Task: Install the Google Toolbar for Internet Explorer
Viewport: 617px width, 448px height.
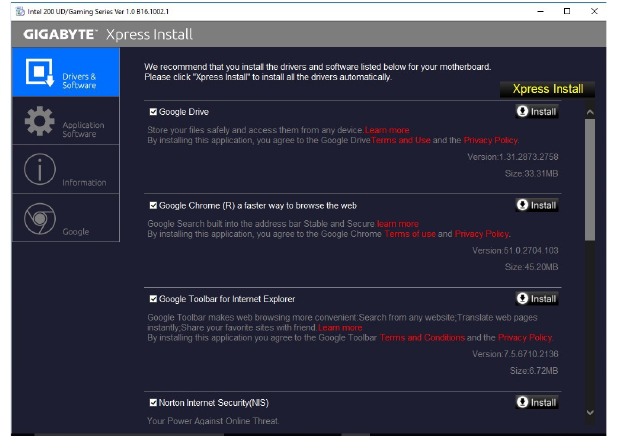Action: 537,299
